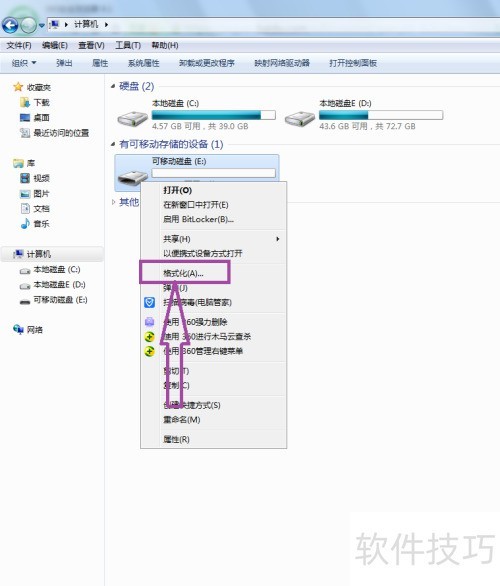Click the 360 force delete icon
The width and height of the screenshot is (500, 586).
point(149,322)
